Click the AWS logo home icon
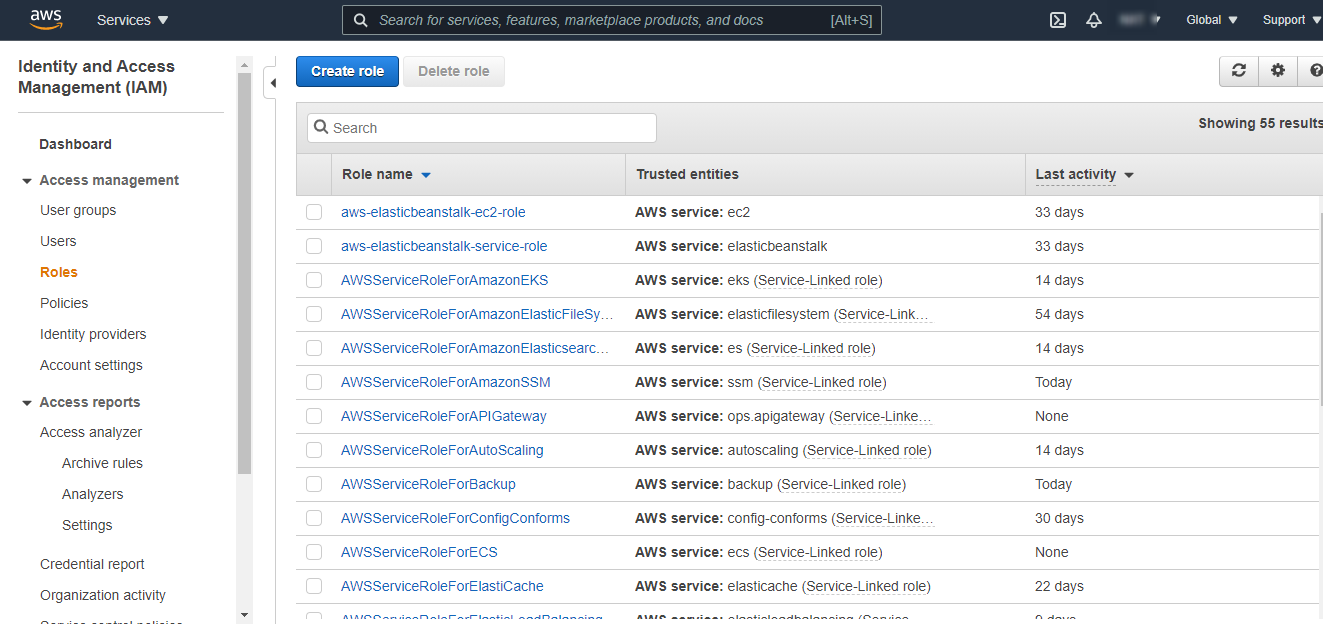Viewport: 1323px width, 625px height. (47, 19)
